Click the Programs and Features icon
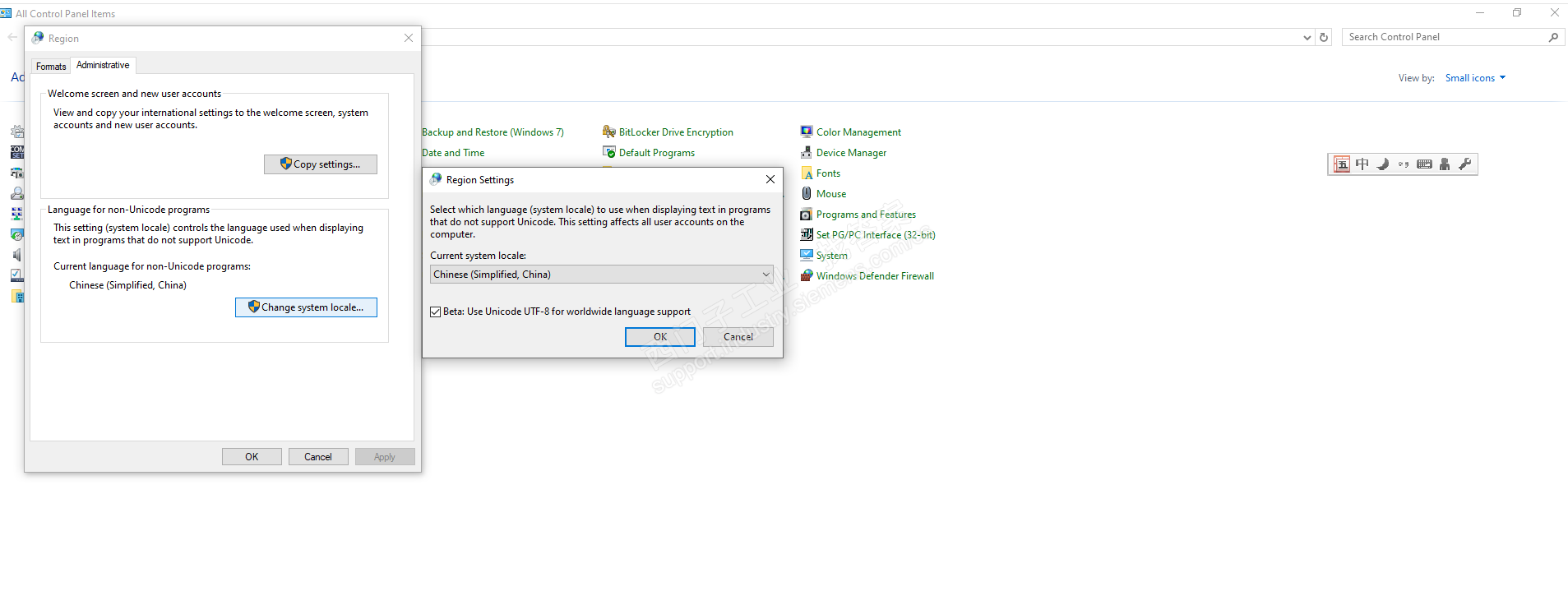This screenshot has height=591, width=1568. point(807,214)
